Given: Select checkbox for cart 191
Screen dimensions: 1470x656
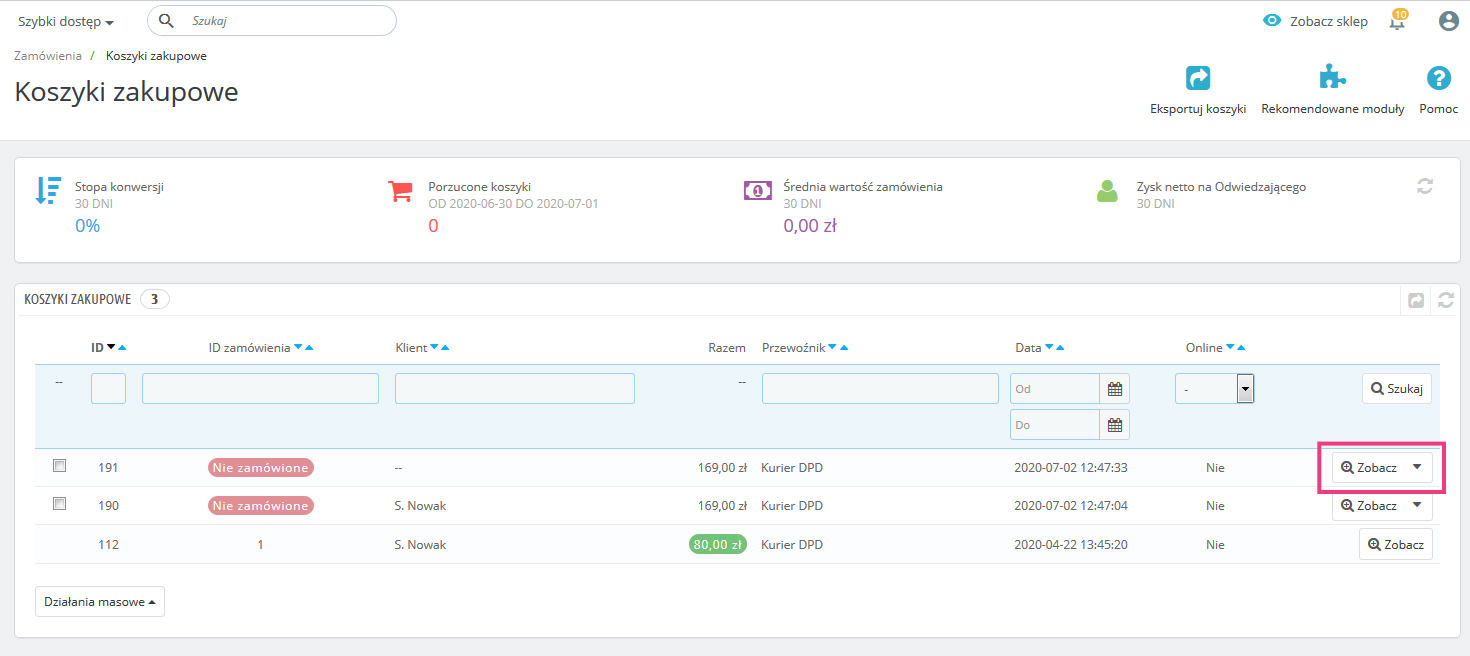Looking at the screenshot, I should tap(59, 466).
